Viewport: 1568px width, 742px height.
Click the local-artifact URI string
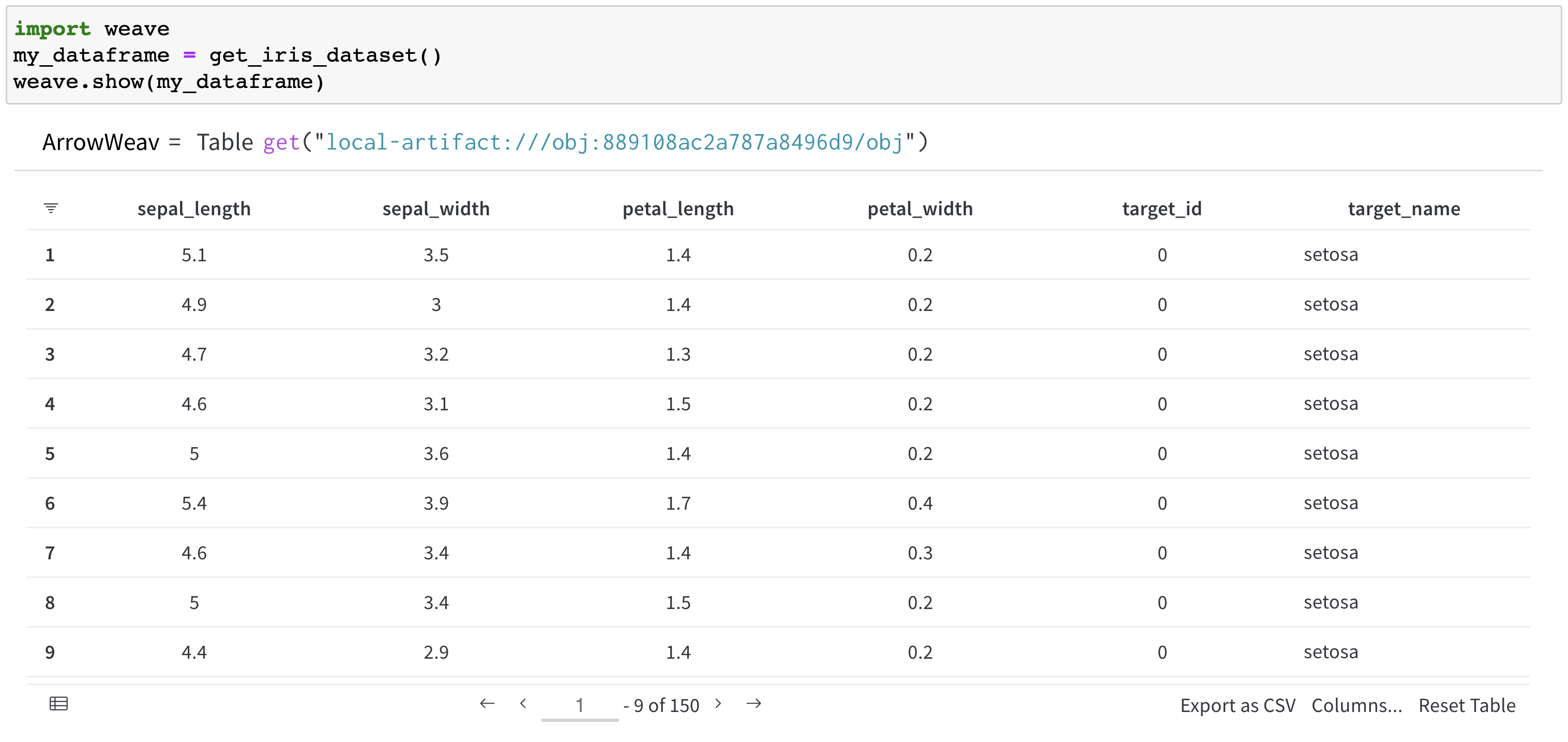(x=613, y=142)
